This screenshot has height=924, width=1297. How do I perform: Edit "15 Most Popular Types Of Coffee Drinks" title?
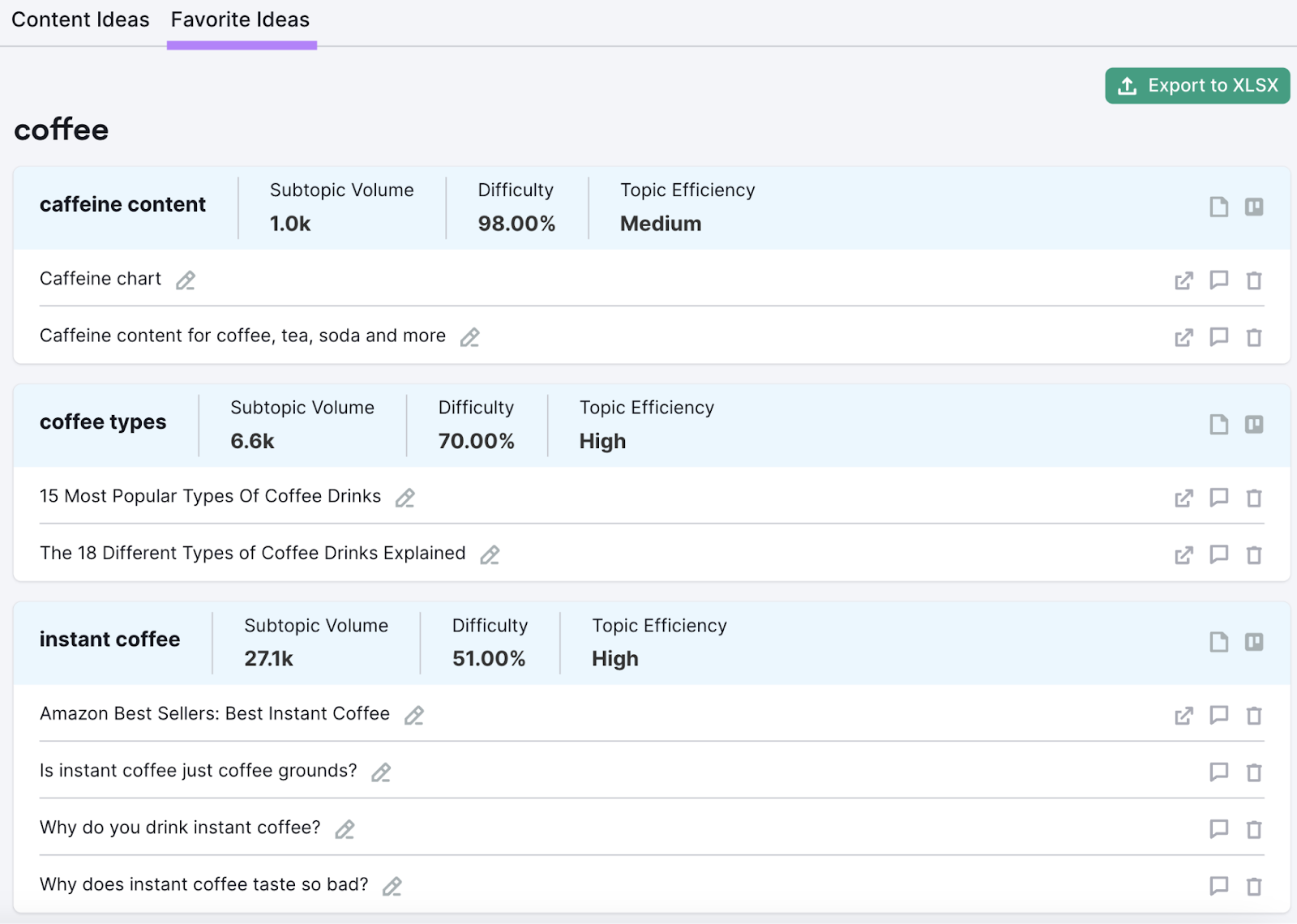tap(405, 498)
